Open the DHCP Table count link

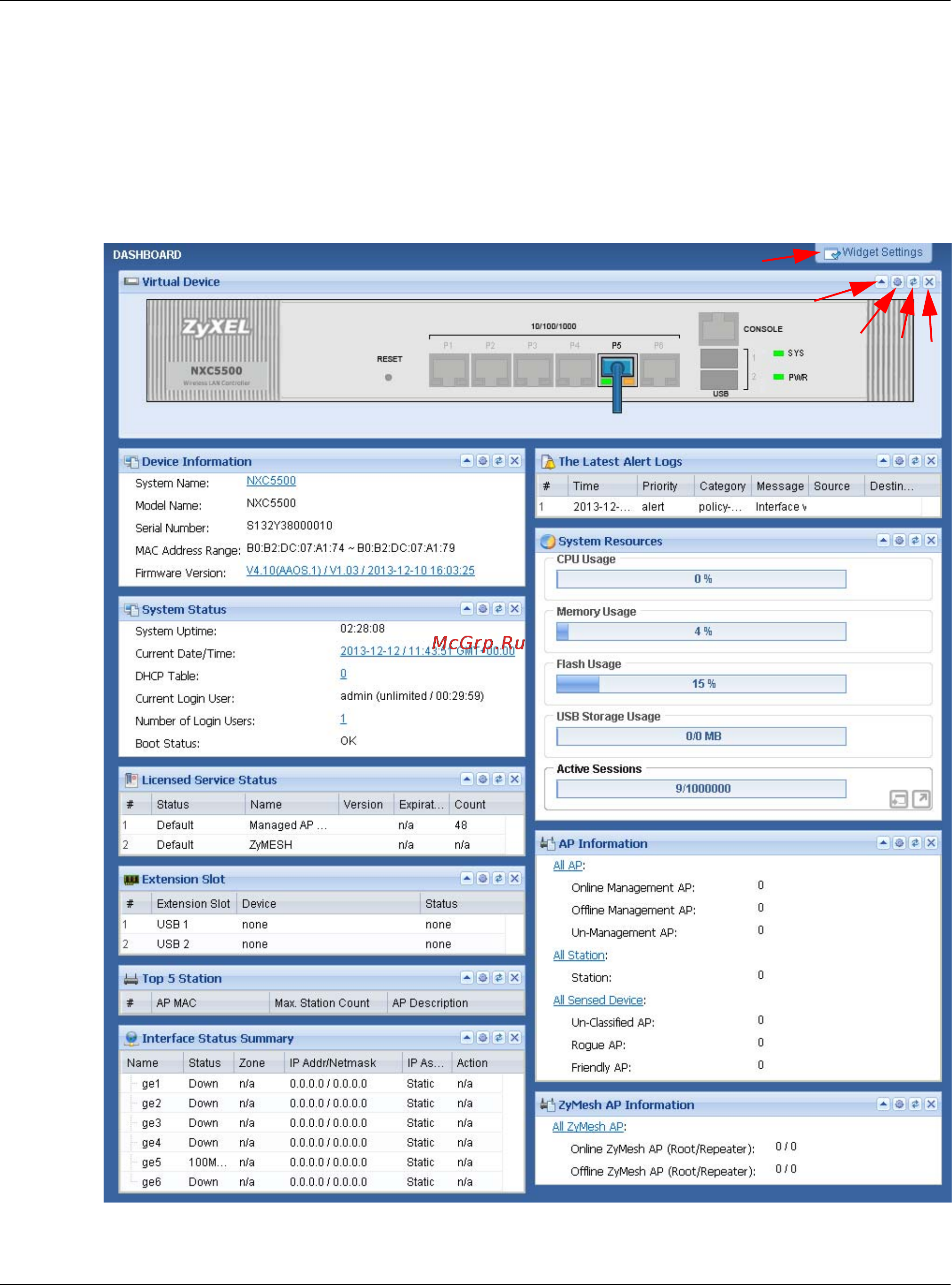[x=343, y=674]
